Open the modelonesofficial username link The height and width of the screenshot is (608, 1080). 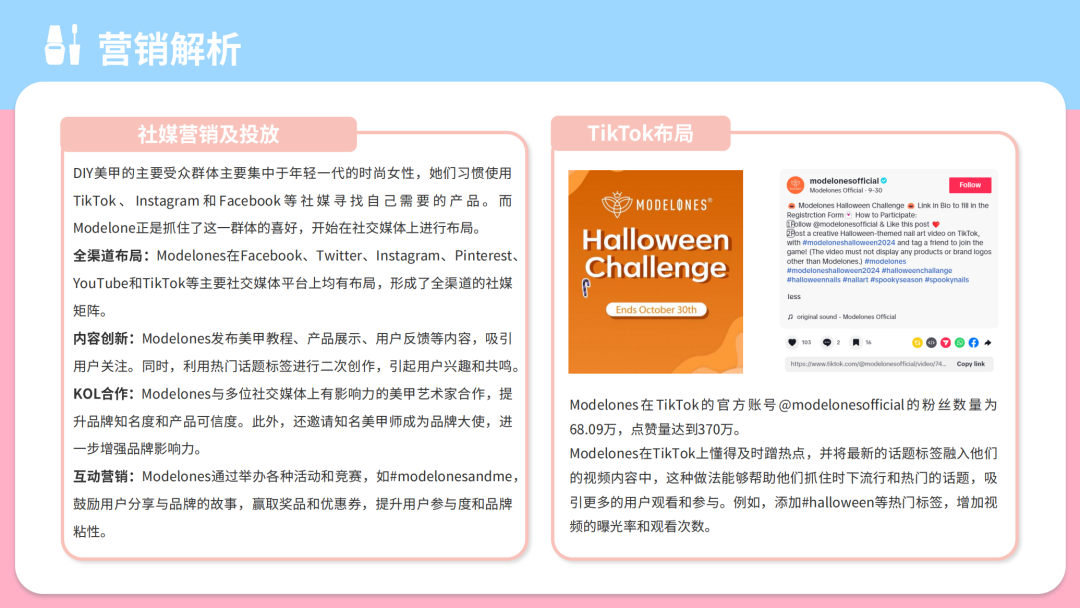click(x=844, y=180)
